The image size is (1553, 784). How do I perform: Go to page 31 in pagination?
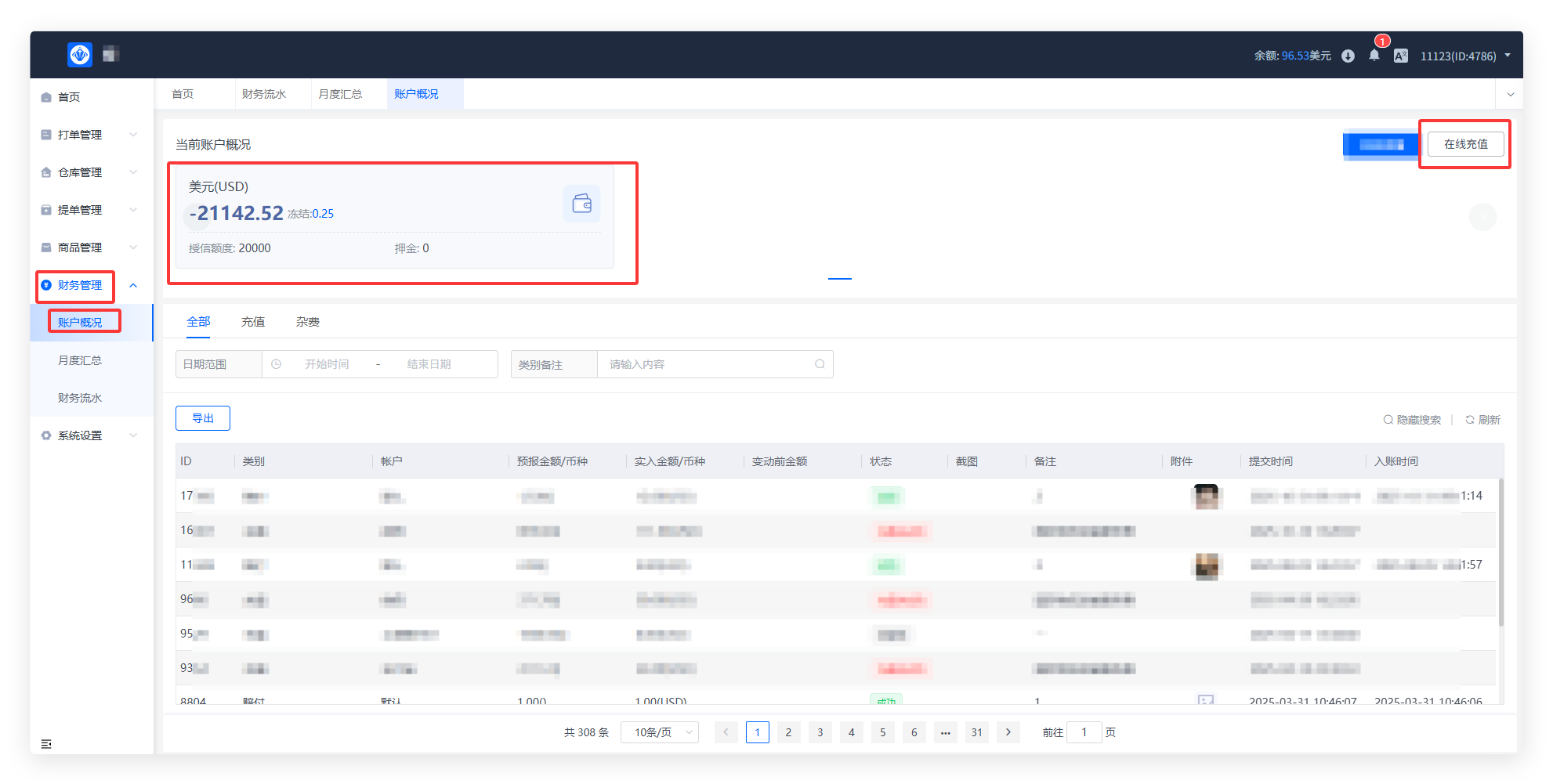[976, 732]
